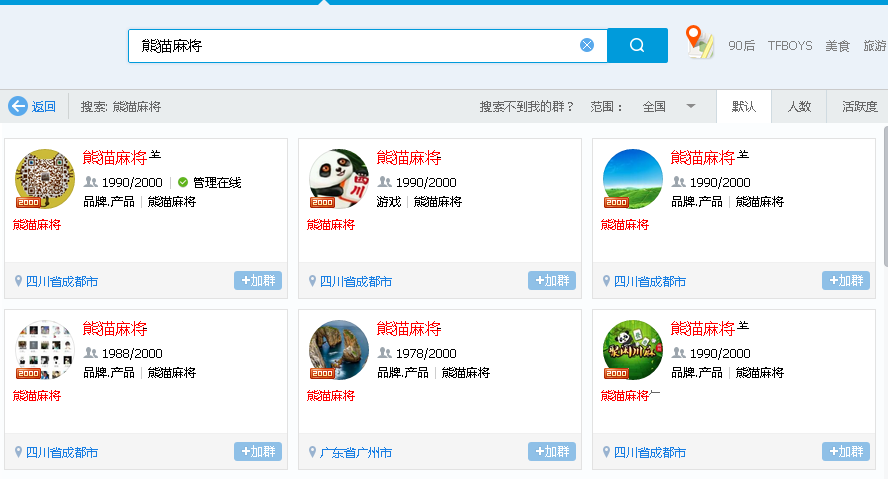Join the Guangzhou group with 加群
888x479 pixels.
pos(552,452)
